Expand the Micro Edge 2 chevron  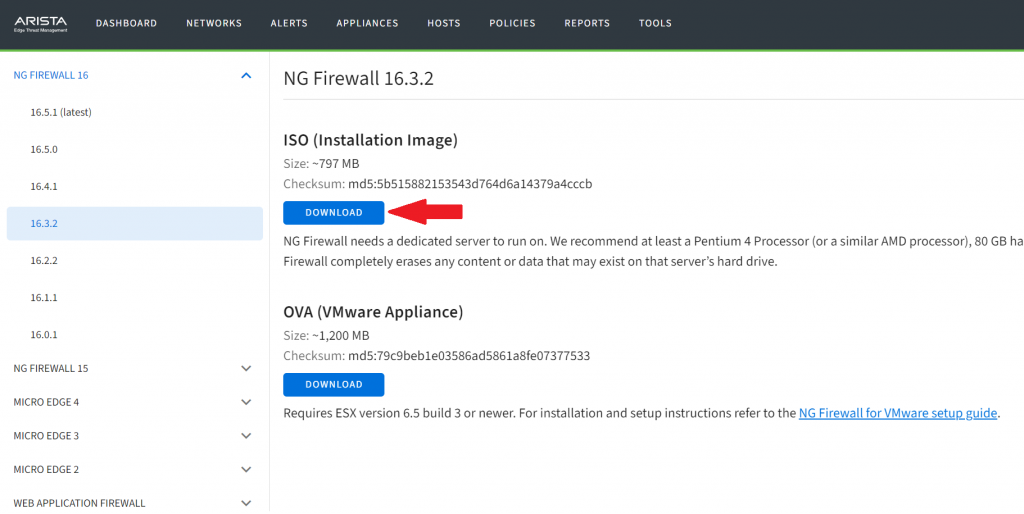coord(246,470)
